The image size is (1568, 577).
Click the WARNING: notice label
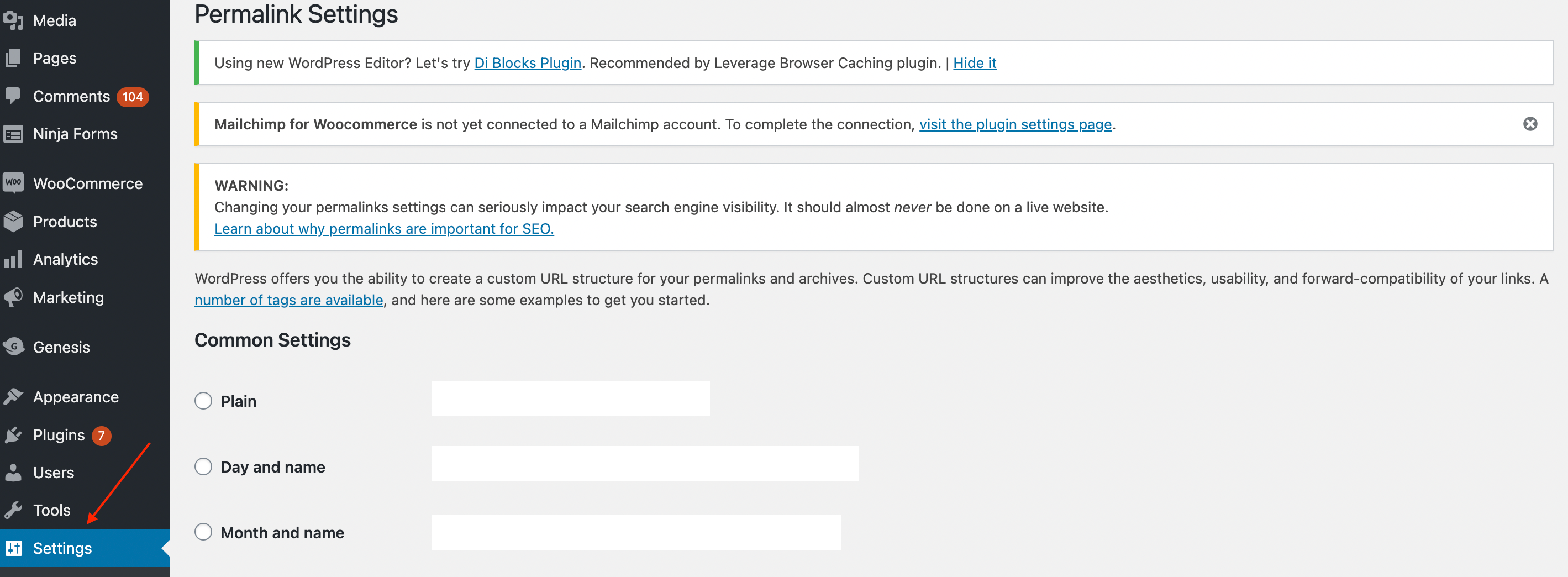pyautogui.click(x=251, y=186)
